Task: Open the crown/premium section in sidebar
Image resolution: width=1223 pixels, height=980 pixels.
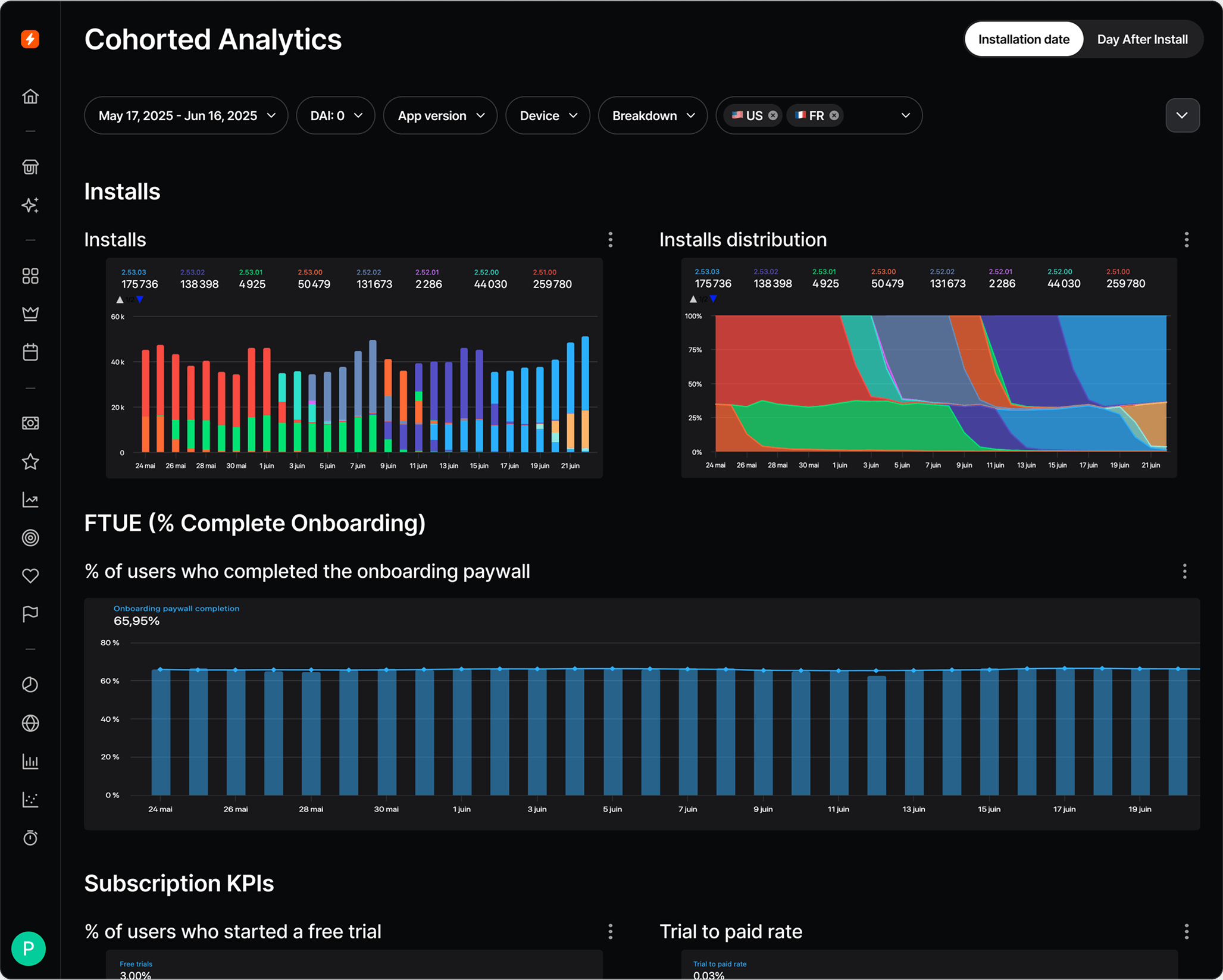Action: click(30, 314)
